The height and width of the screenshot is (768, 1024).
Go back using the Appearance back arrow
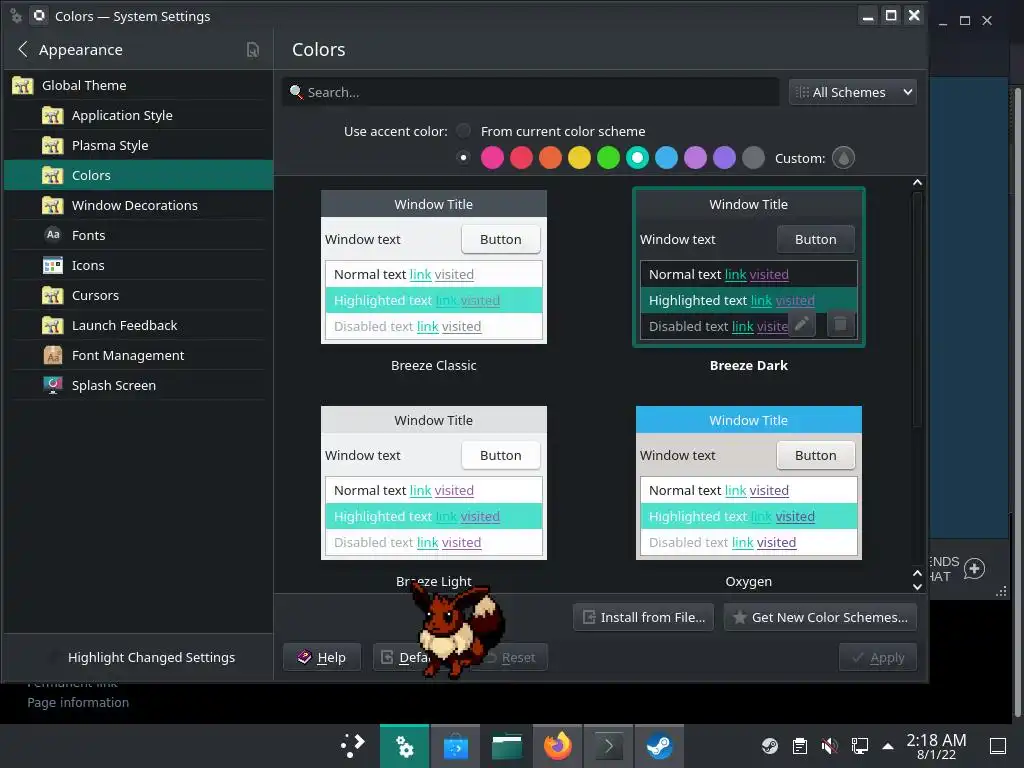(23, 50)
